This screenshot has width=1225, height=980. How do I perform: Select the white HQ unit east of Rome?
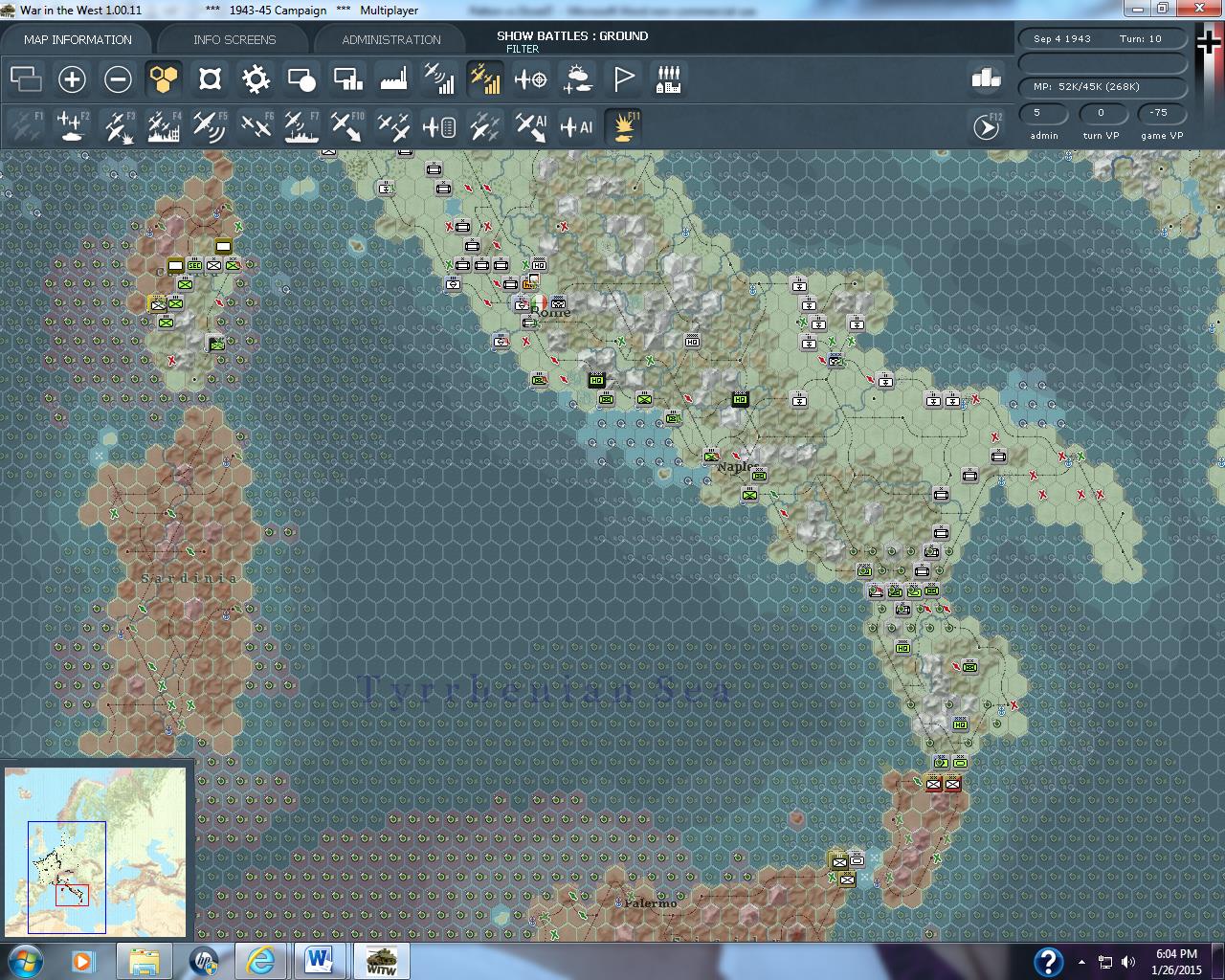(x=692, y=342)
